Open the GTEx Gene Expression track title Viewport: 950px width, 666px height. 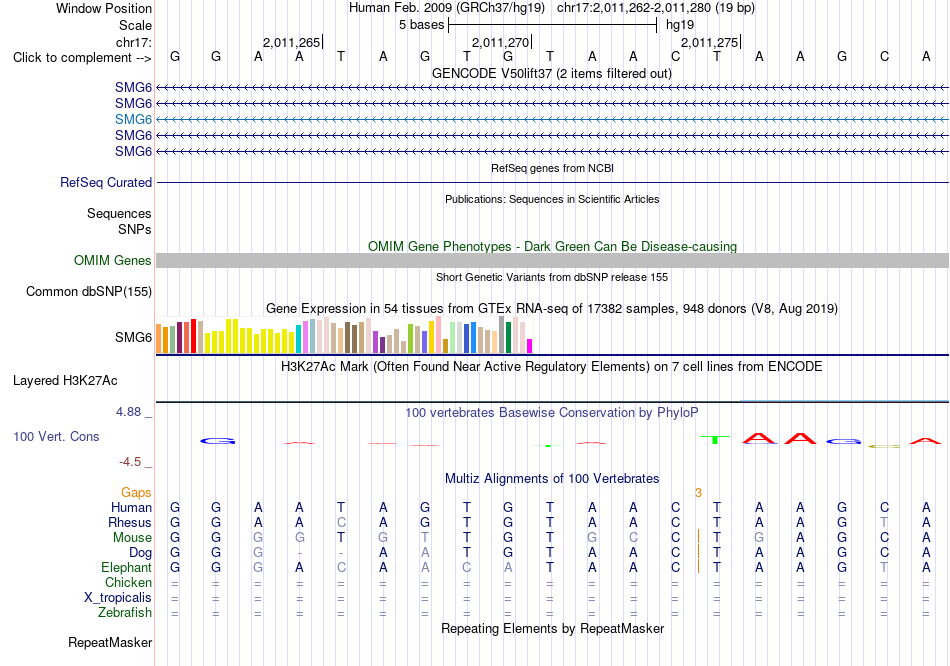(x=552, y=308)
